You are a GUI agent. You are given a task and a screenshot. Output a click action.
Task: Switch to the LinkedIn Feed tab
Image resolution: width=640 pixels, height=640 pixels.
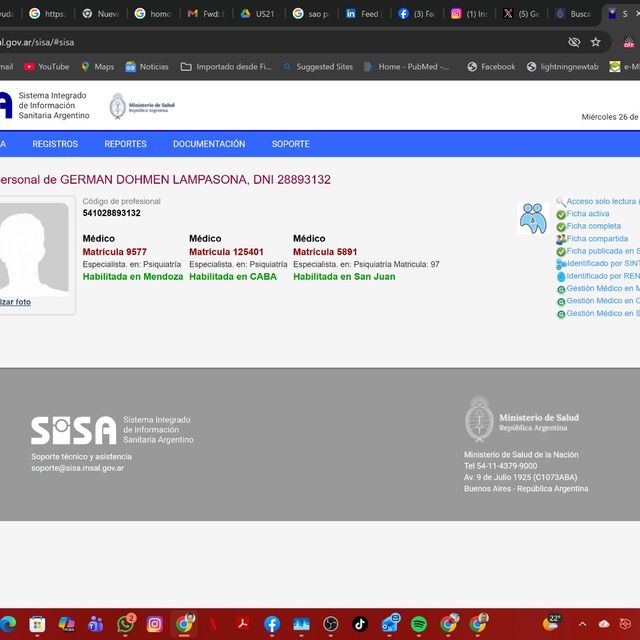pyautogui.click(x=363, y=14)
